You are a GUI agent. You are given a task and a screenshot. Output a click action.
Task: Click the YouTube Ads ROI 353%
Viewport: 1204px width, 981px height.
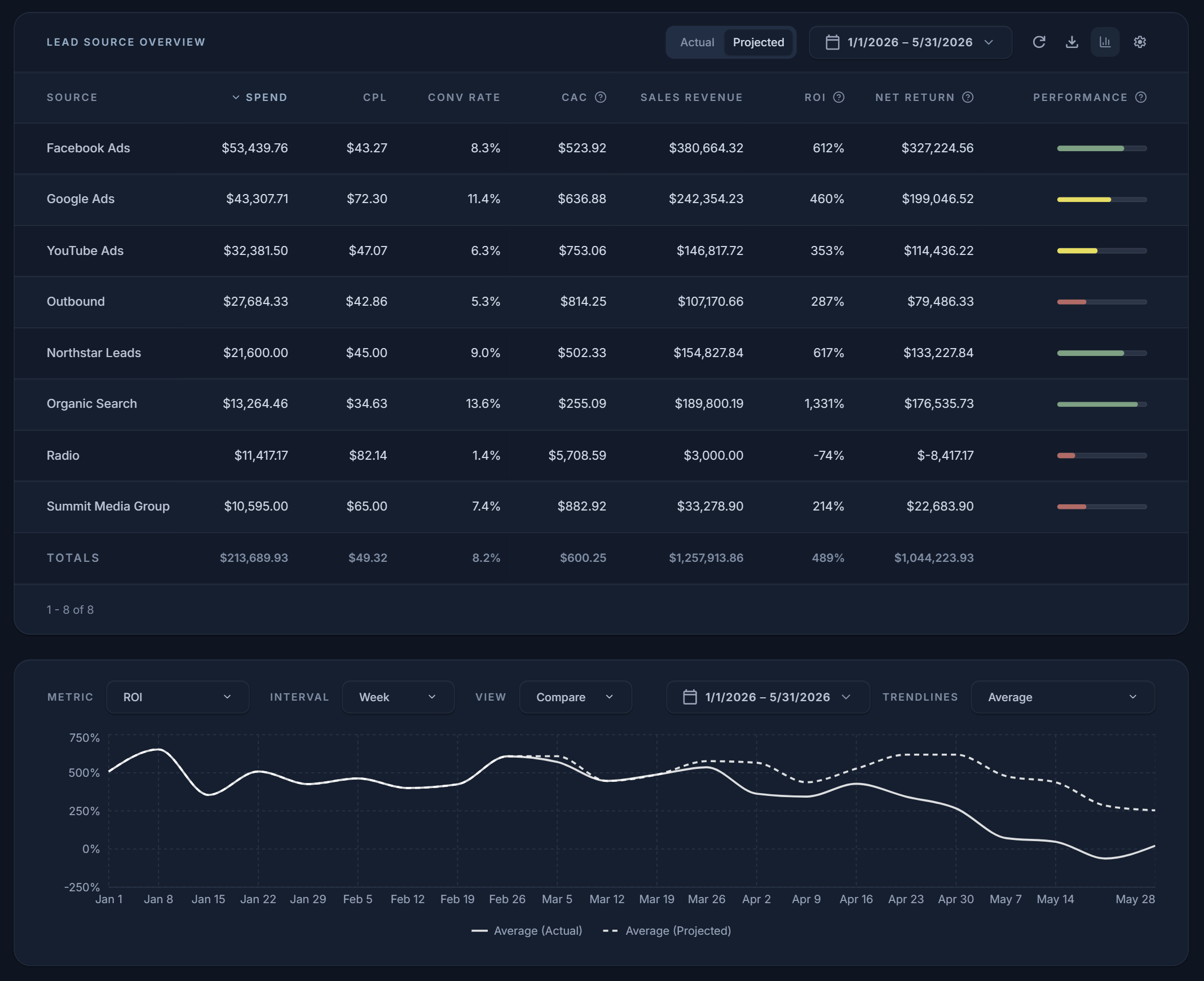[x=827, y=250]
